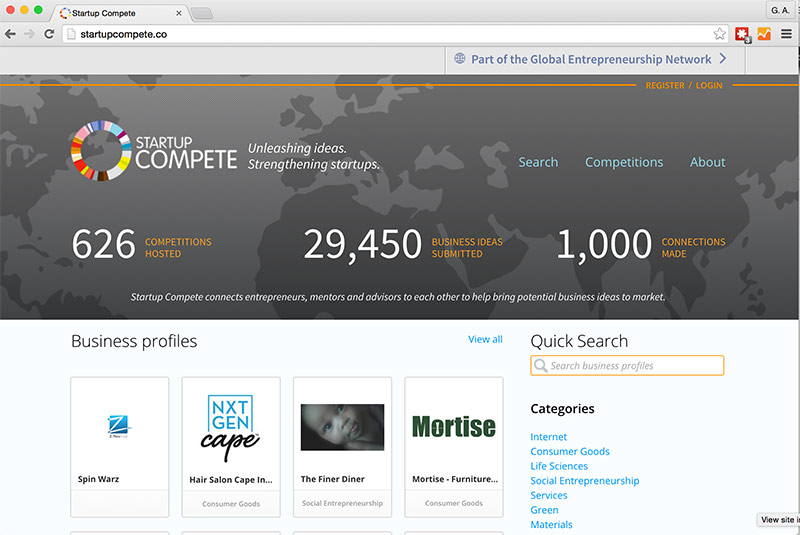
Task: Open The Finer Diner photo thumbnail
Action: (x=342, y=427)
